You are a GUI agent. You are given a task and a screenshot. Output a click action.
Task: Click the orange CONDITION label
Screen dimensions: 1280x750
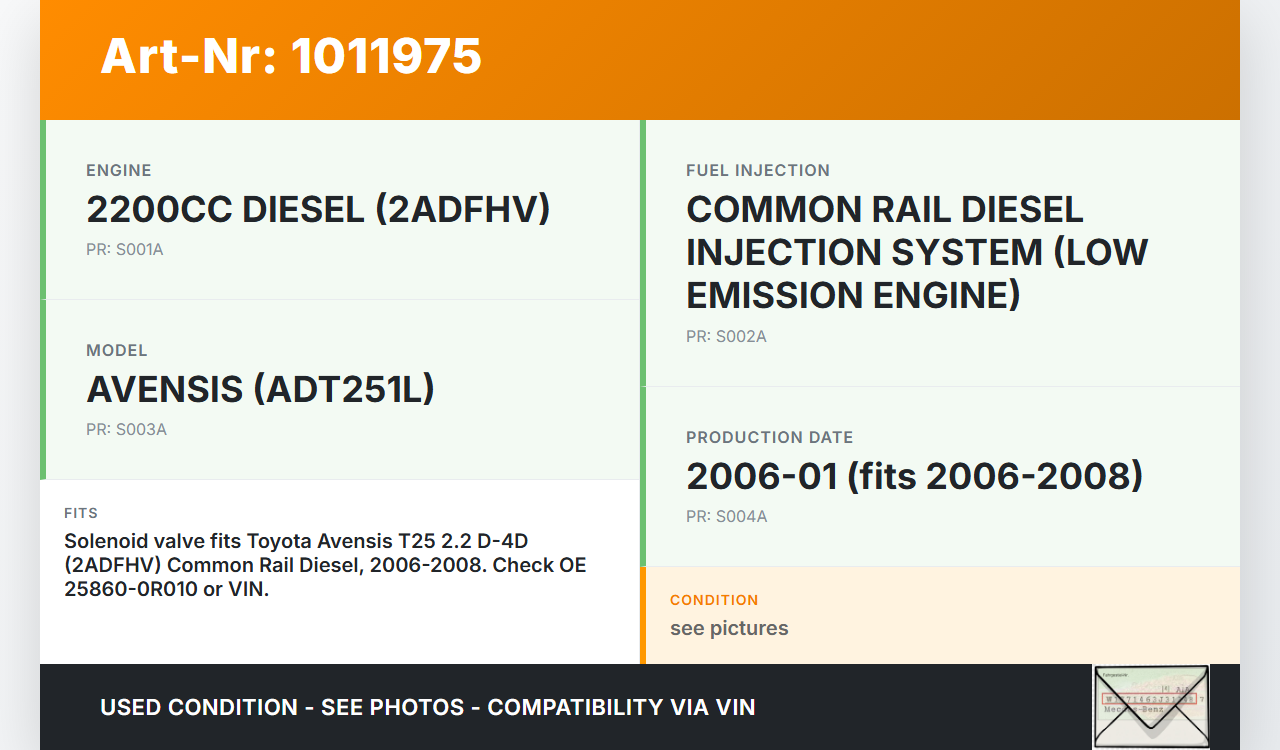tap(714, 600)
